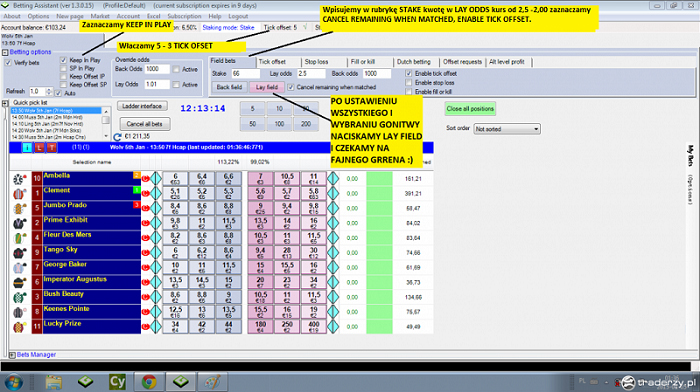Expand the Bets Manager section
Viewport: 700px width, 392px height.
tap(12, 355)
